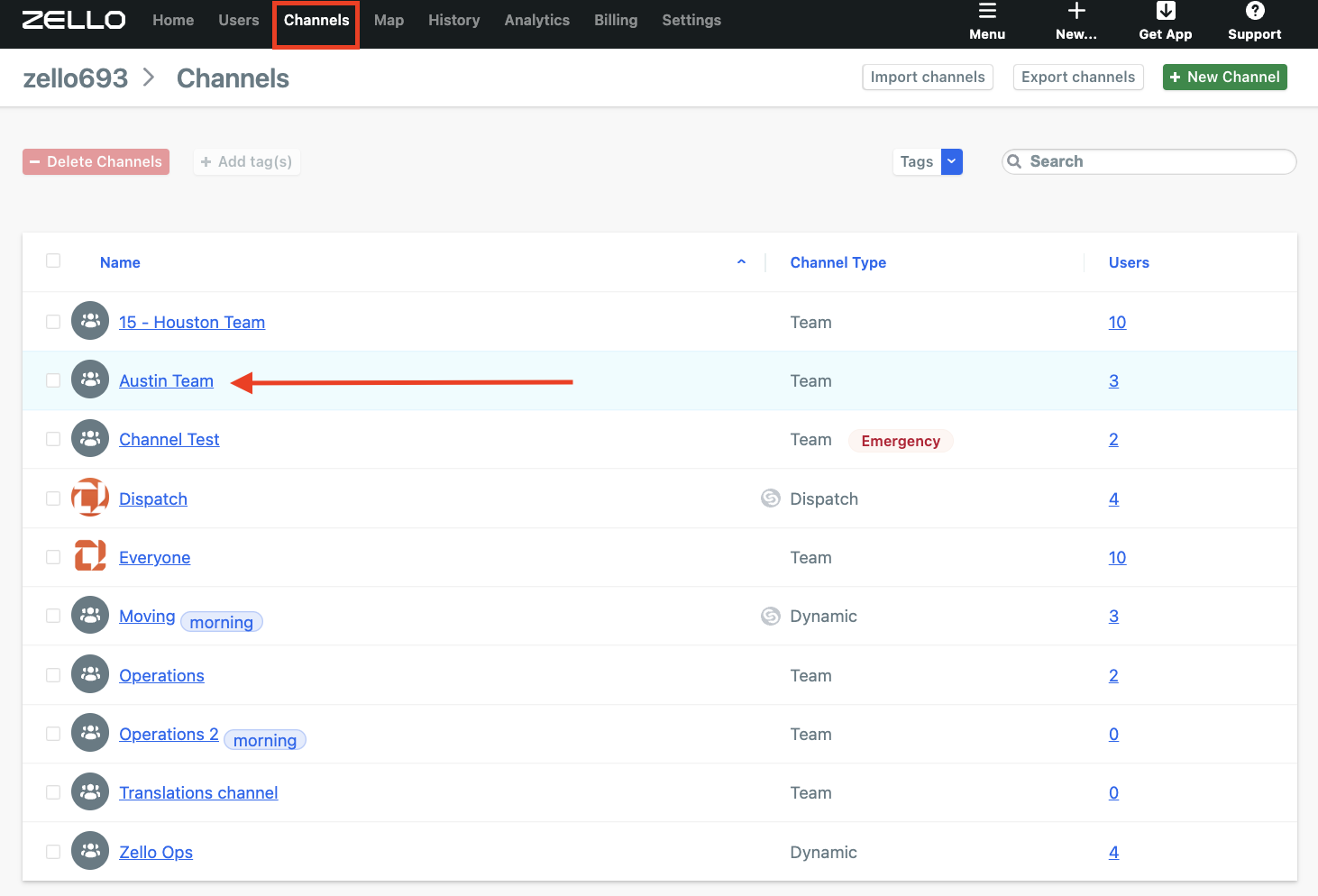
Task: Check the Zello Ops row checkbox
Action: click(x=53, y=852)
